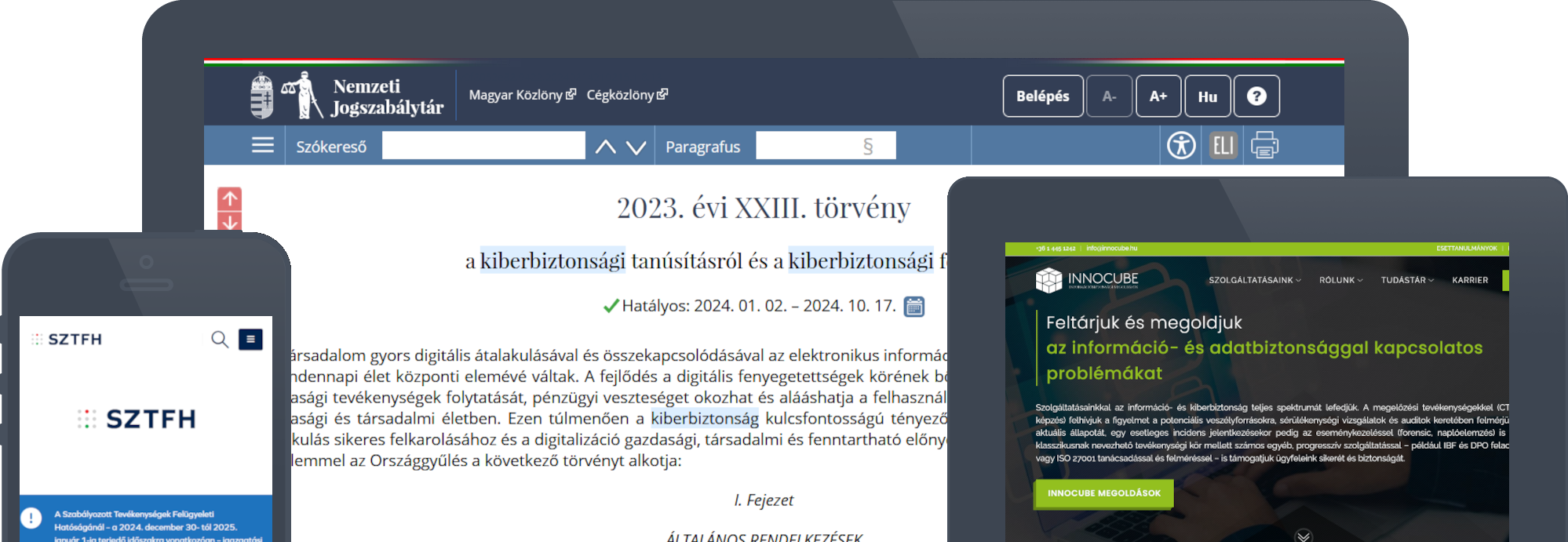Click the Belépés login button
Image resolution: width=1568 pixels, height=542 pixels.
point(1042,96)
